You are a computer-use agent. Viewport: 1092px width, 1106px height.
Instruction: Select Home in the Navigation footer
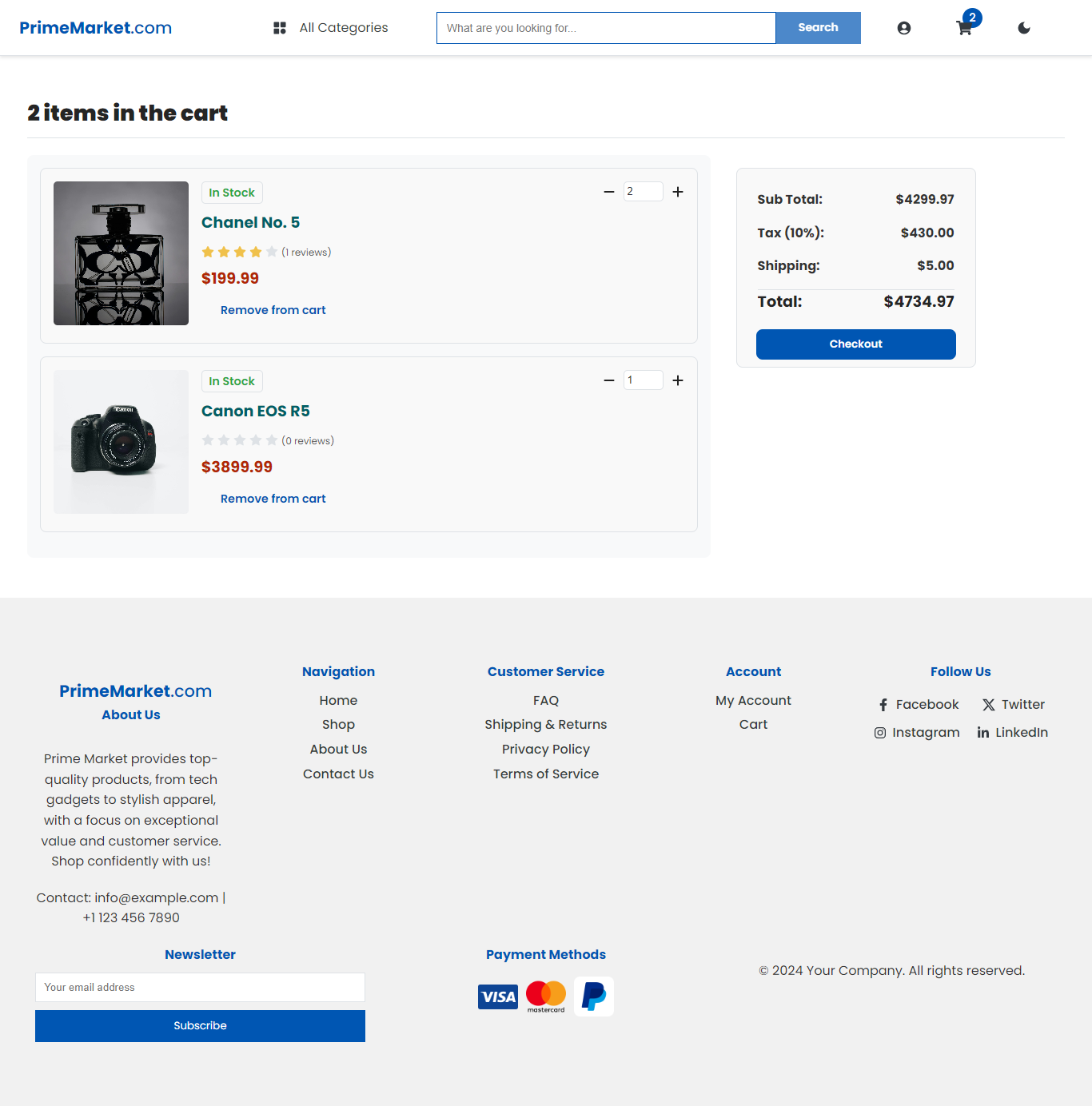338,700
